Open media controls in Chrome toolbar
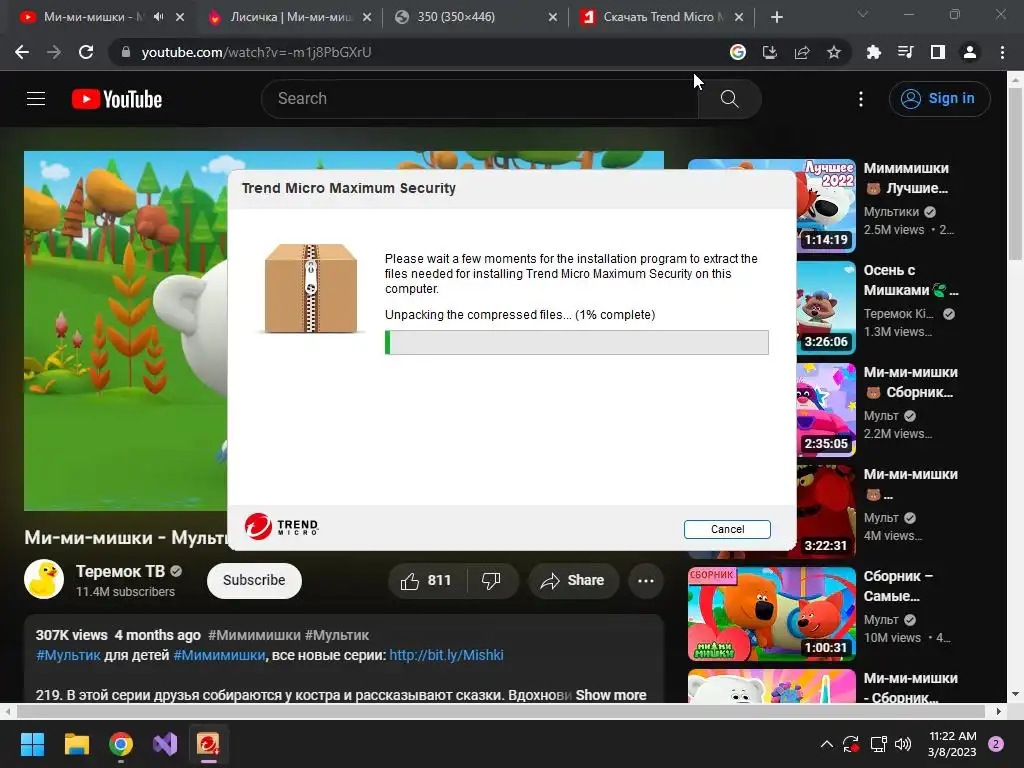This screenshot has width=1024, height=768. pos(906,52)
